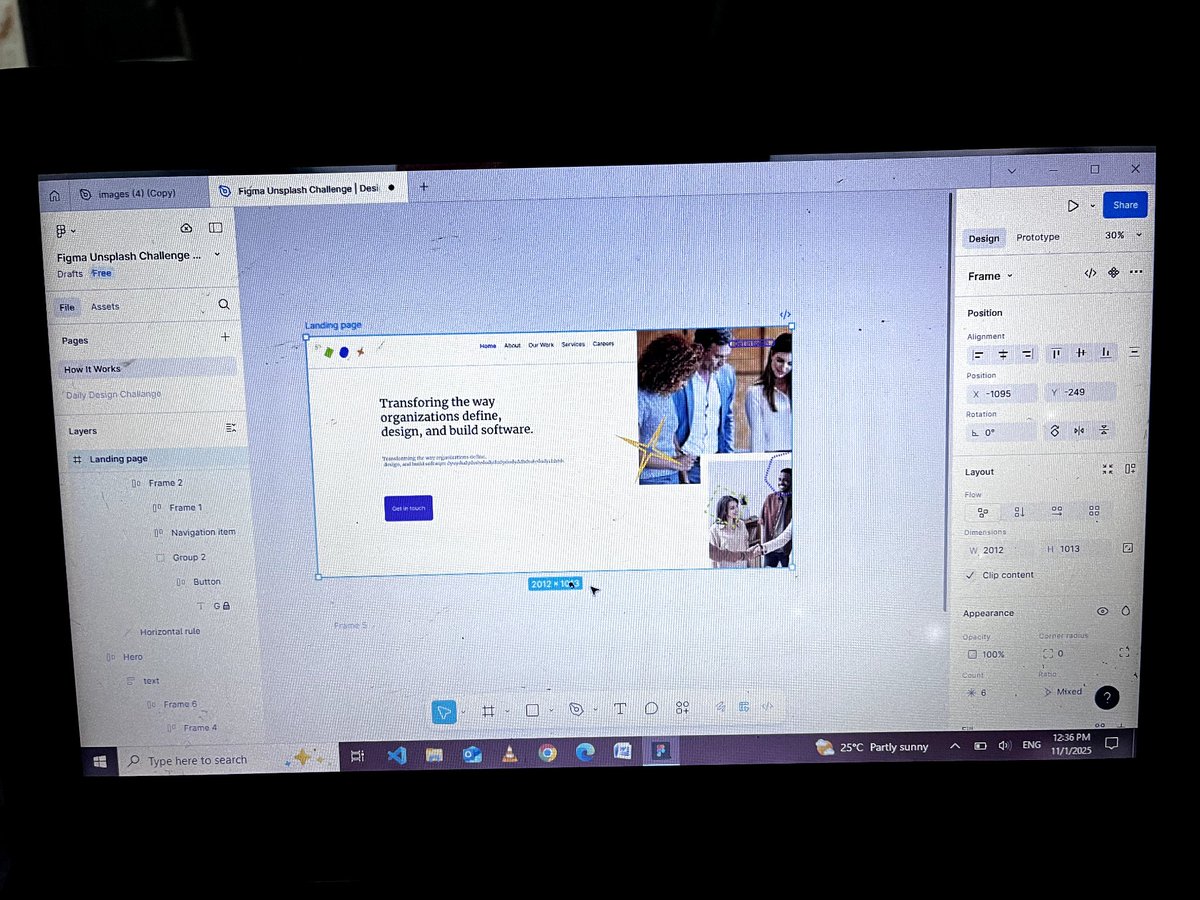Screen dimensions: 1200x900
Task: Select vertical layout flow option
Action: click(1019, 511)
